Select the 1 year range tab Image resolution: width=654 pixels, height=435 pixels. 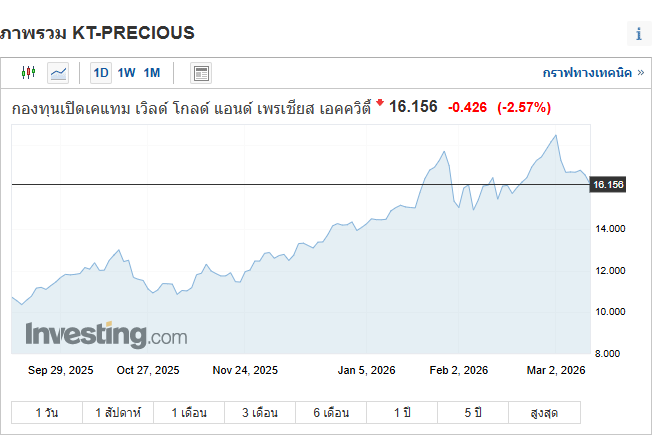(401, 412)
